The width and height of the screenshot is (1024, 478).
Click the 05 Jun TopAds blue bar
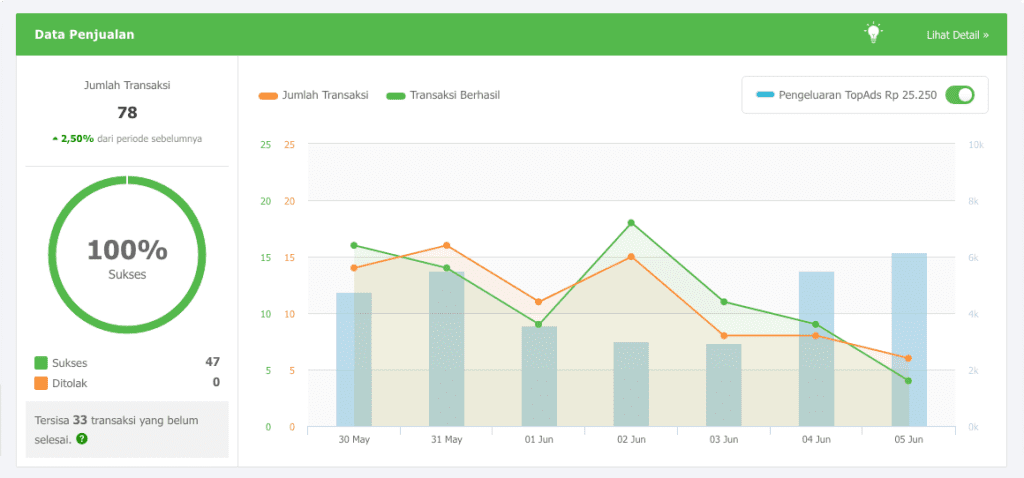tap(909, 340)
